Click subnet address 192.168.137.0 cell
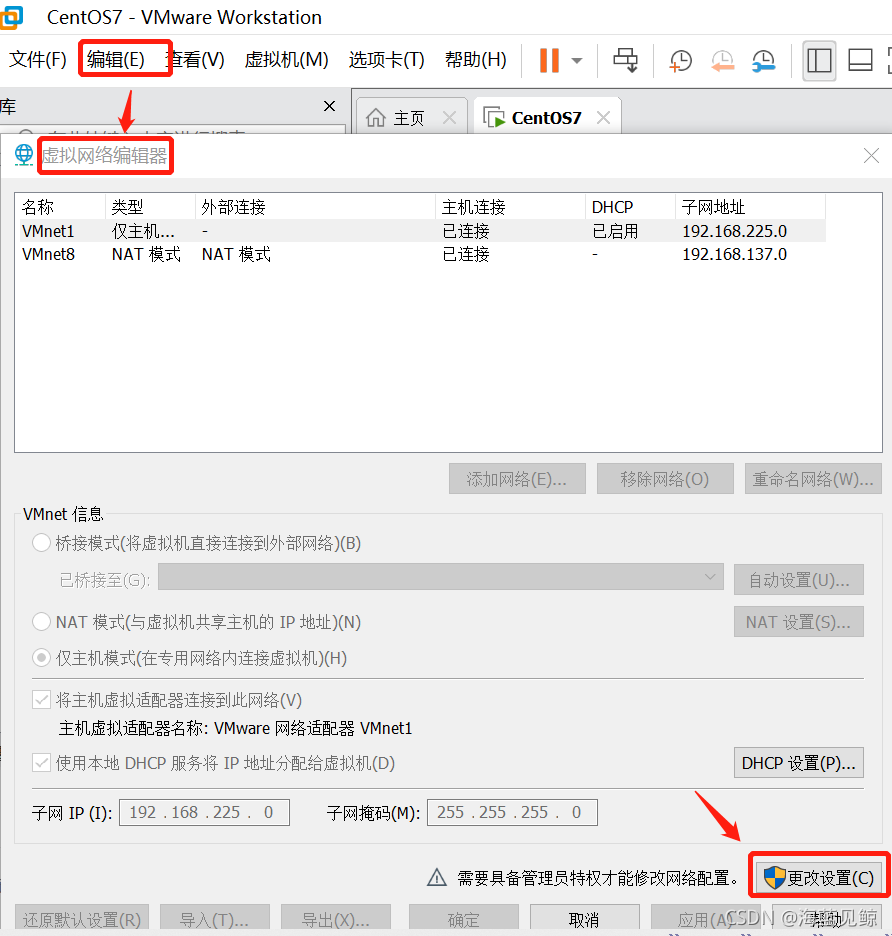892x936 pixels. 734,254
